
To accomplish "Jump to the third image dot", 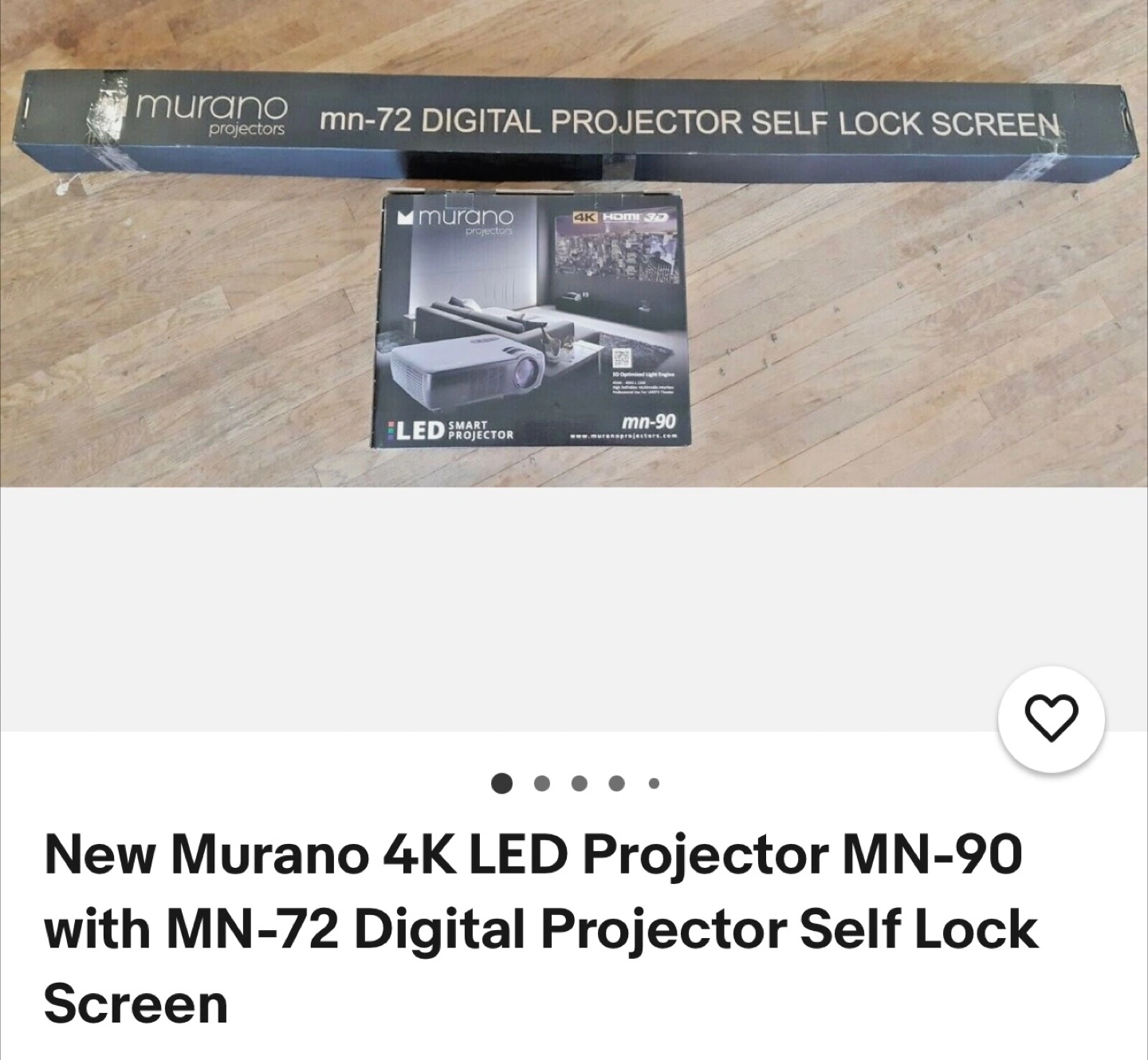I will pyautogui.click(x=580, y=783).
